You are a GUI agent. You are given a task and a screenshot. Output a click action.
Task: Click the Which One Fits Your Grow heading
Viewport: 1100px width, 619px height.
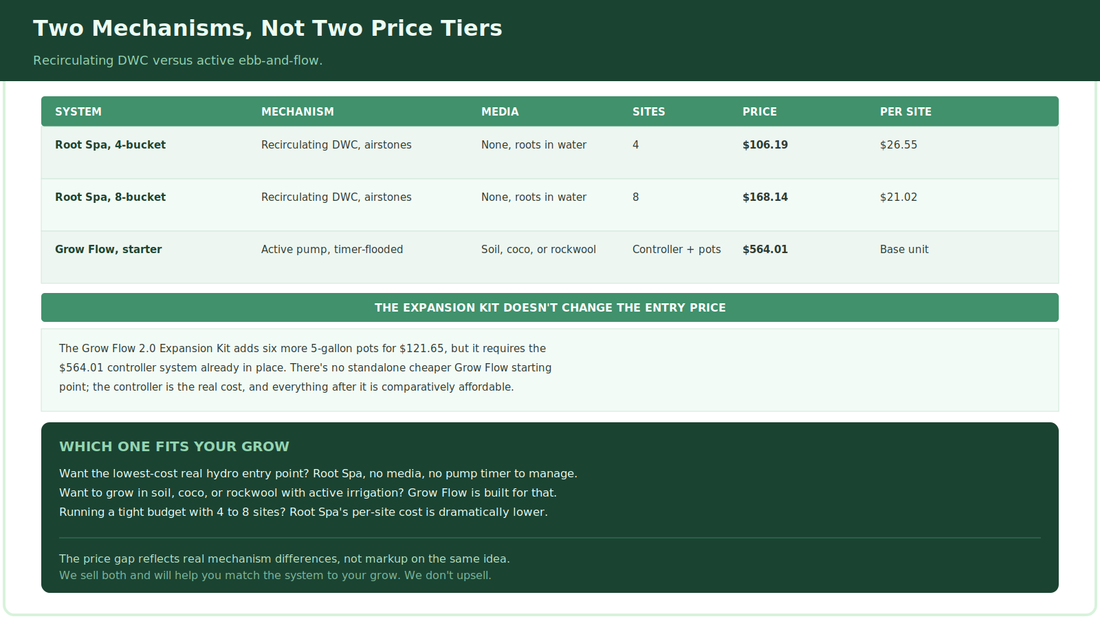[174, 446]
